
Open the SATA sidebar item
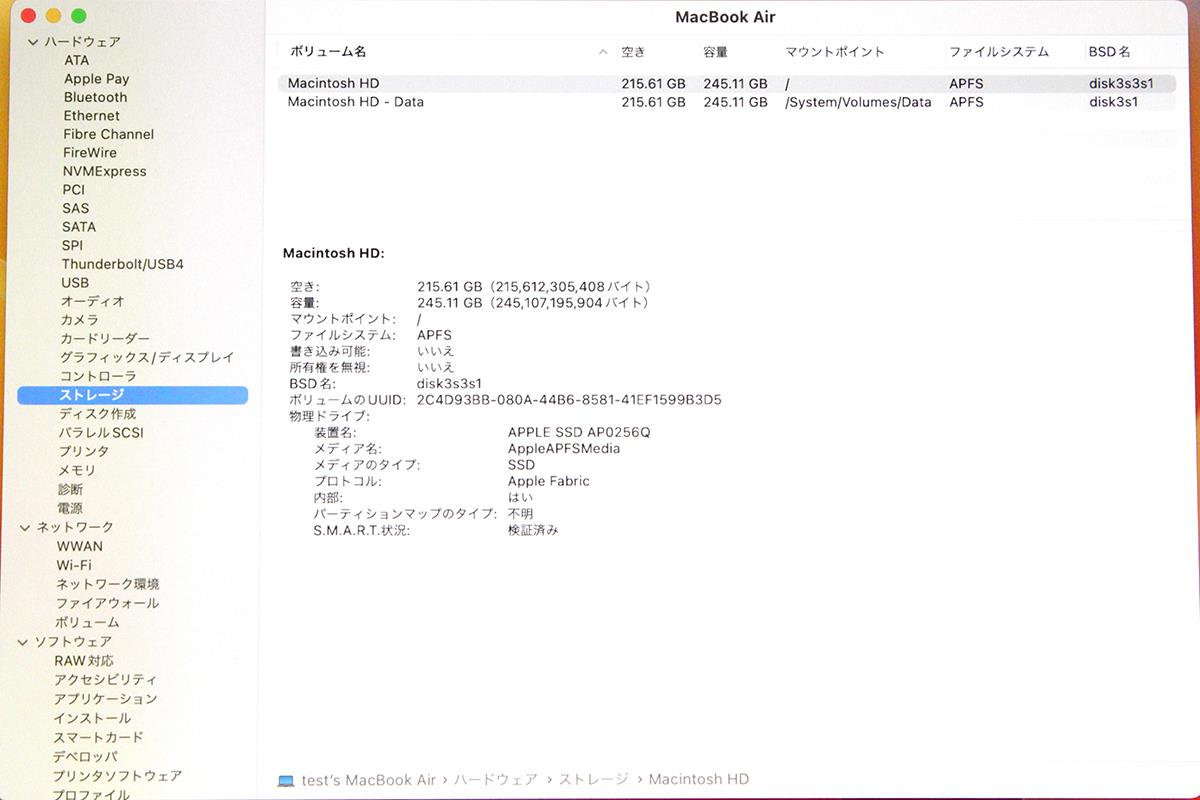pyautogui.click(x=79, y=227)
